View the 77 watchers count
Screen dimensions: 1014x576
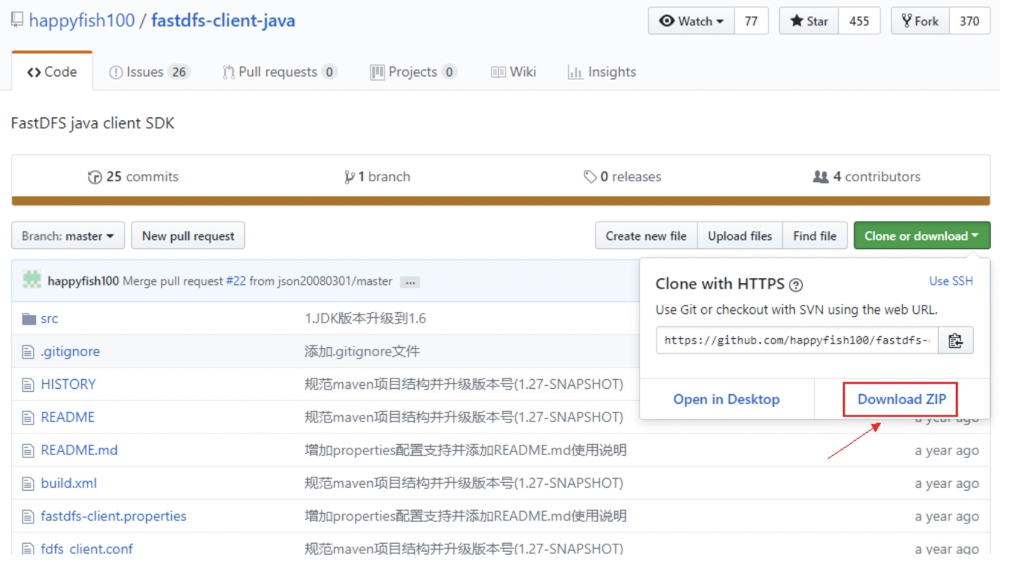tap(751, 21)
